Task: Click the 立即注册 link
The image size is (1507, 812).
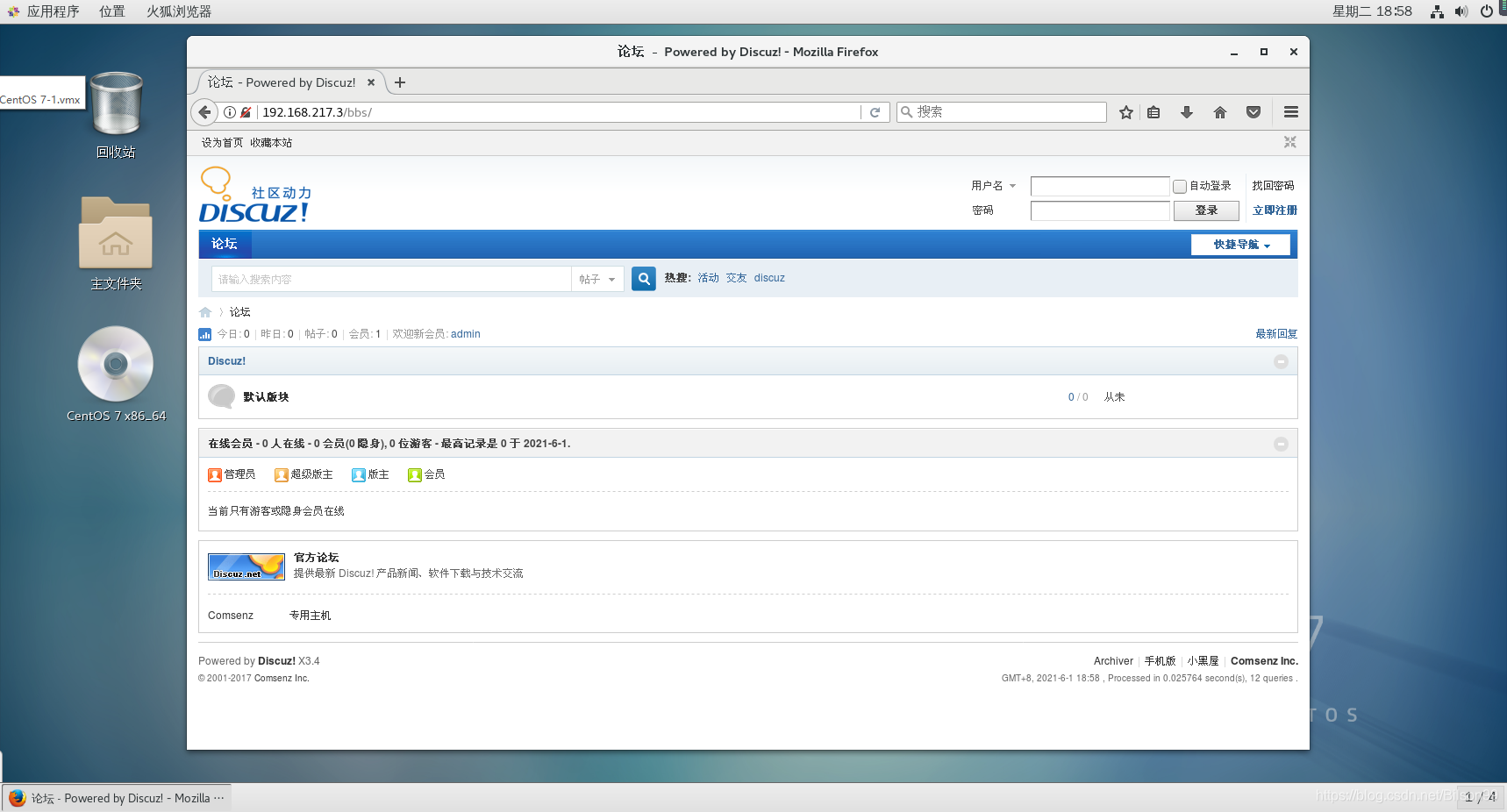Action: (1275, 210)
